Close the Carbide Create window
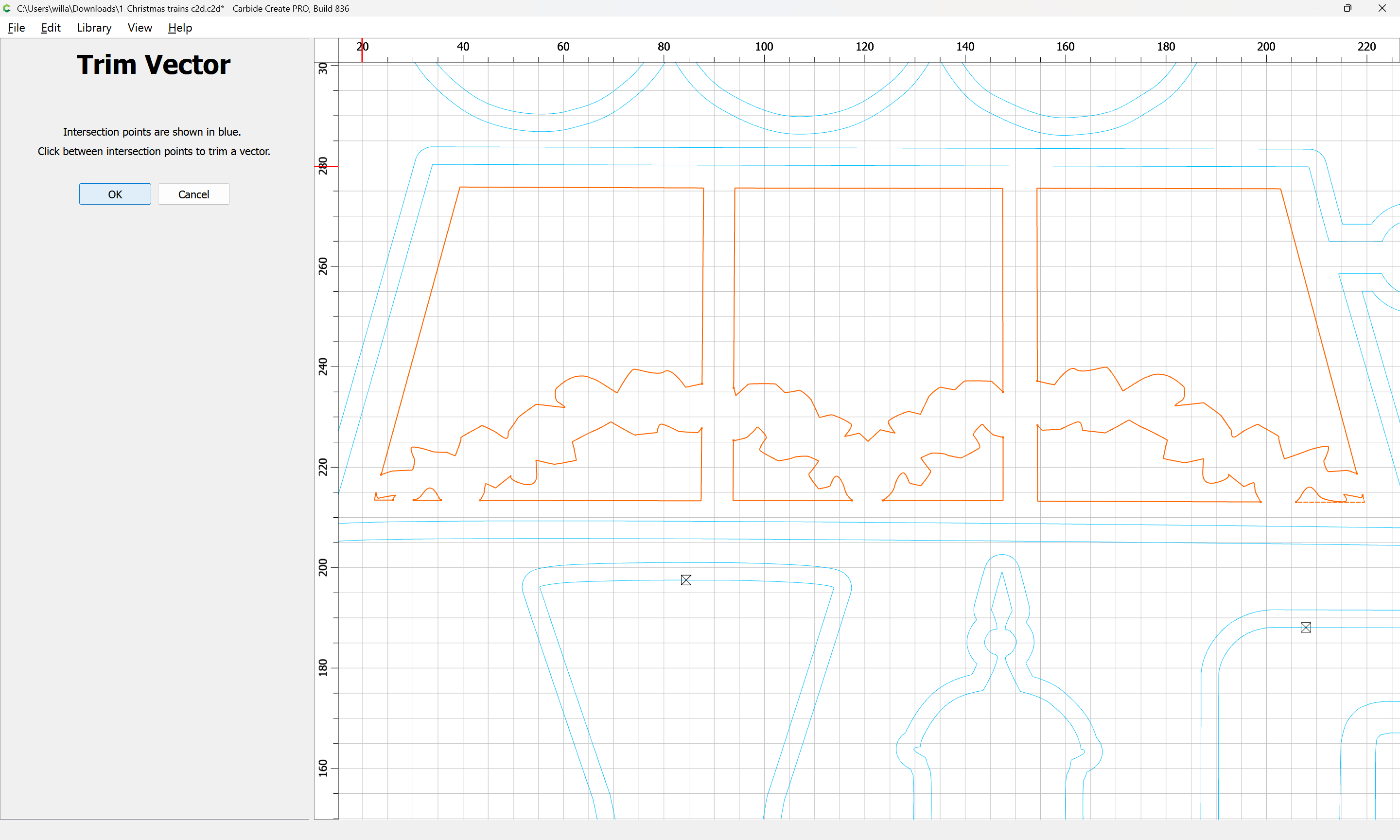The width and height of the screenshot is (1400, 840). (1382, 8)
